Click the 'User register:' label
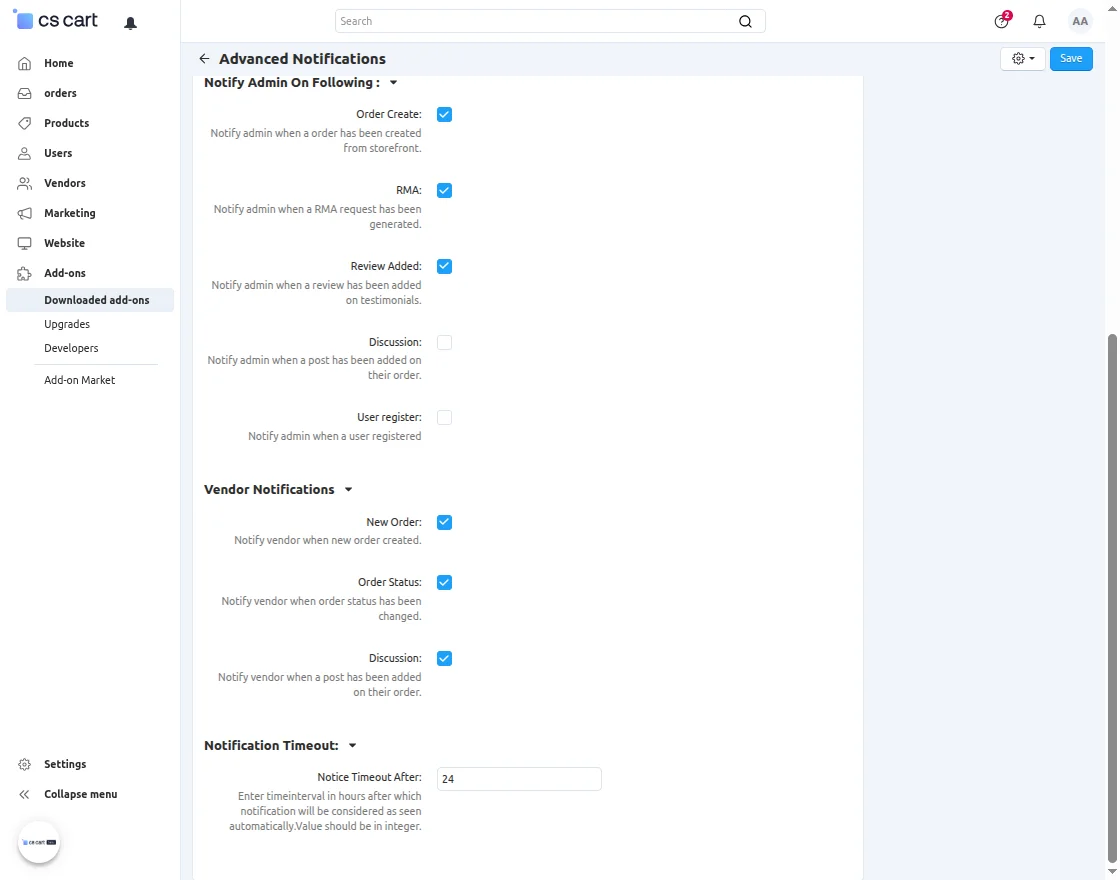The image size is (1120, 880). coord(389,417)
